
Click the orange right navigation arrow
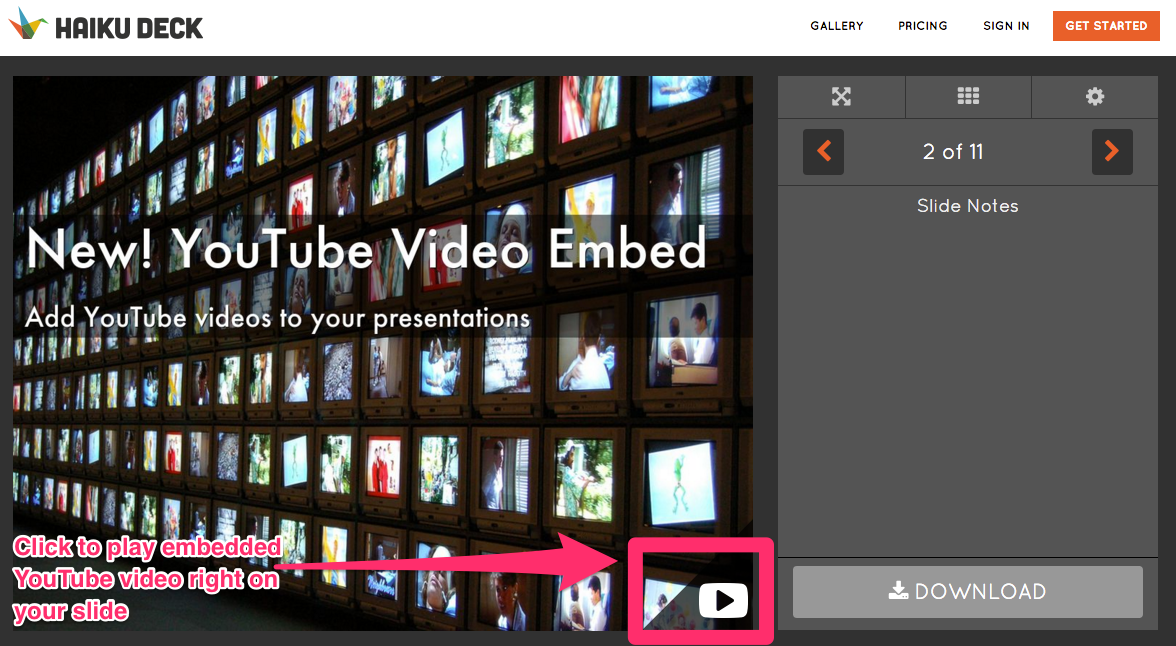(1112, 151)
